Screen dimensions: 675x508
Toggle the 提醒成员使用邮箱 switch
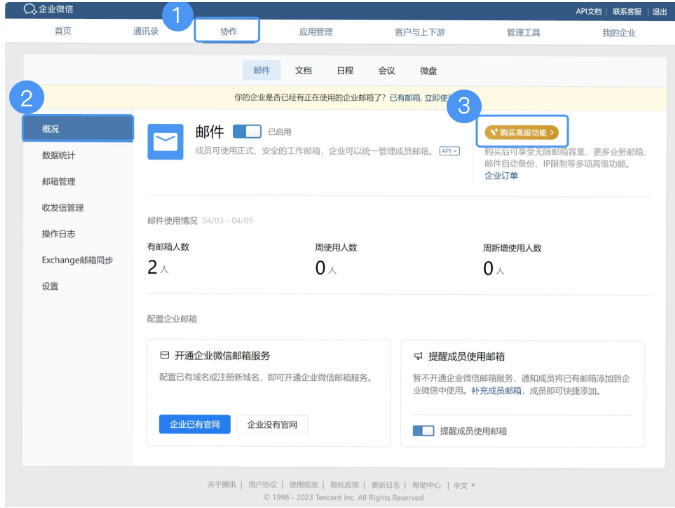click(423, 431)
